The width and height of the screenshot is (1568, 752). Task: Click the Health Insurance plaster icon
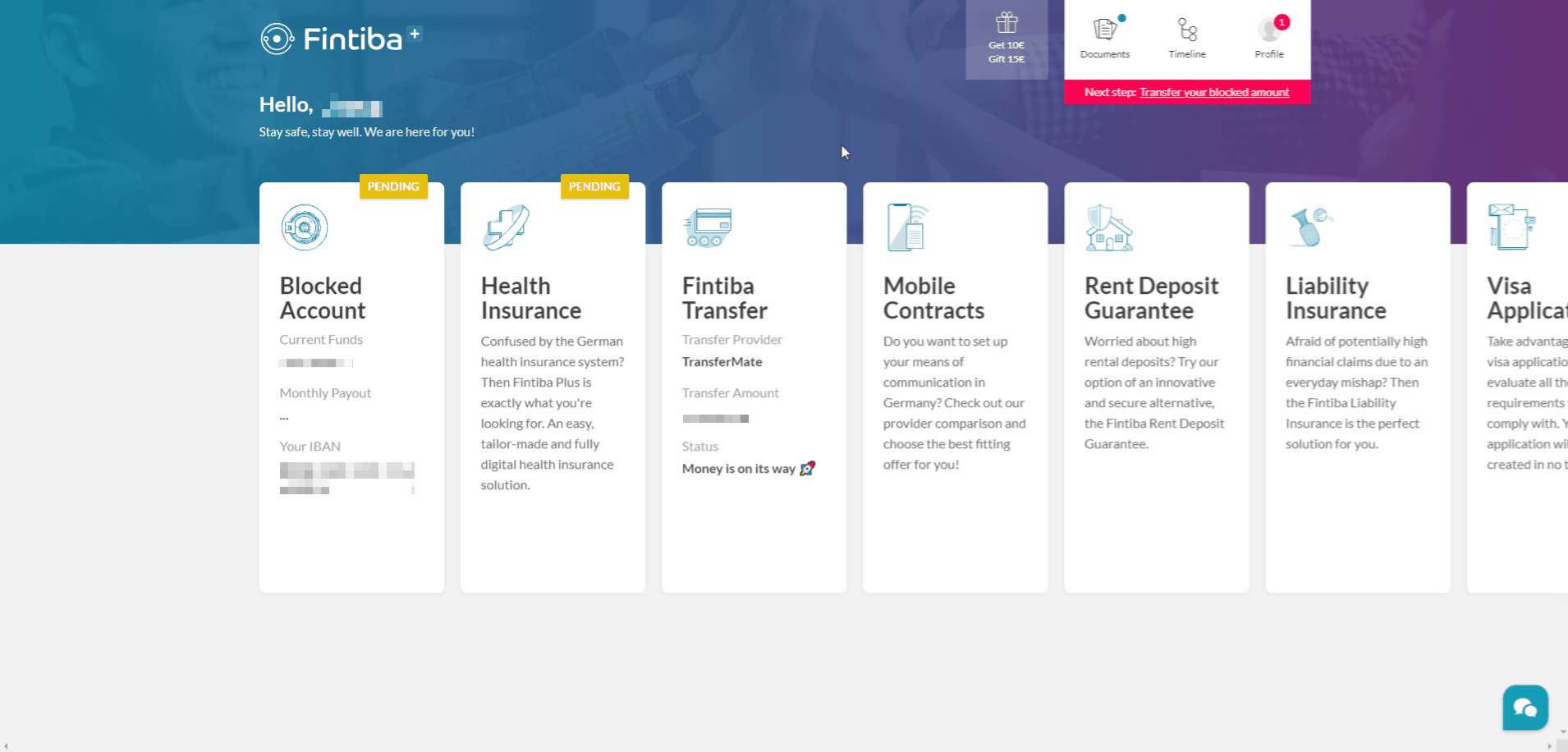click(x=507, y=227)
